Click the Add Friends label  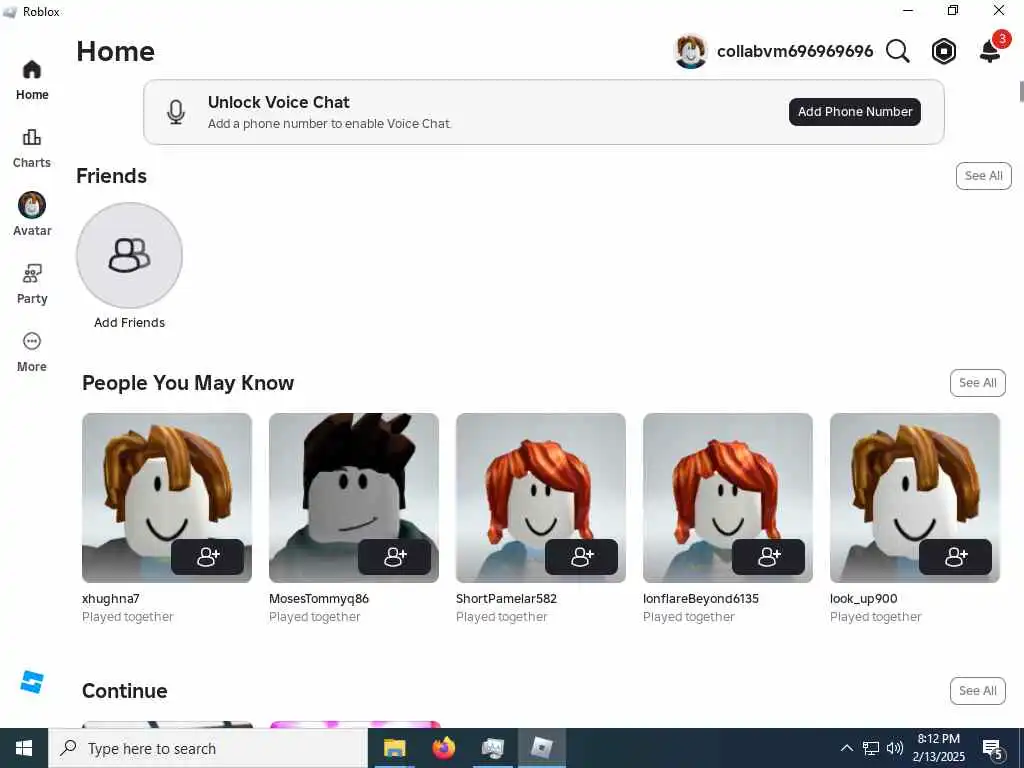(x=129, y=323)
